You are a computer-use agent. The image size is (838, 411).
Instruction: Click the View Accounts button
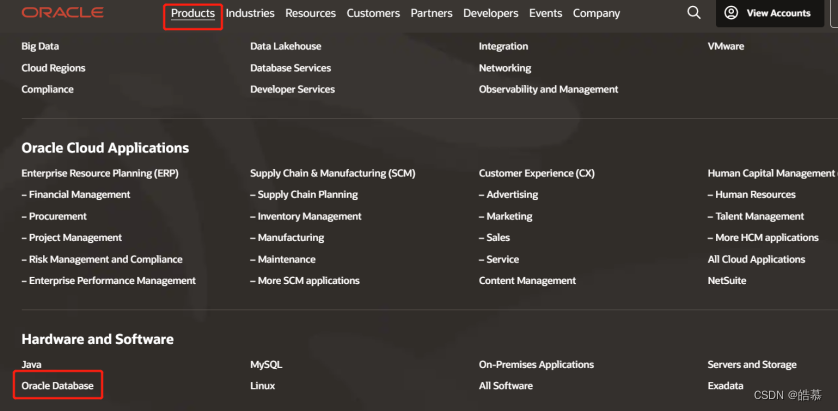click(x=770, y=13)
